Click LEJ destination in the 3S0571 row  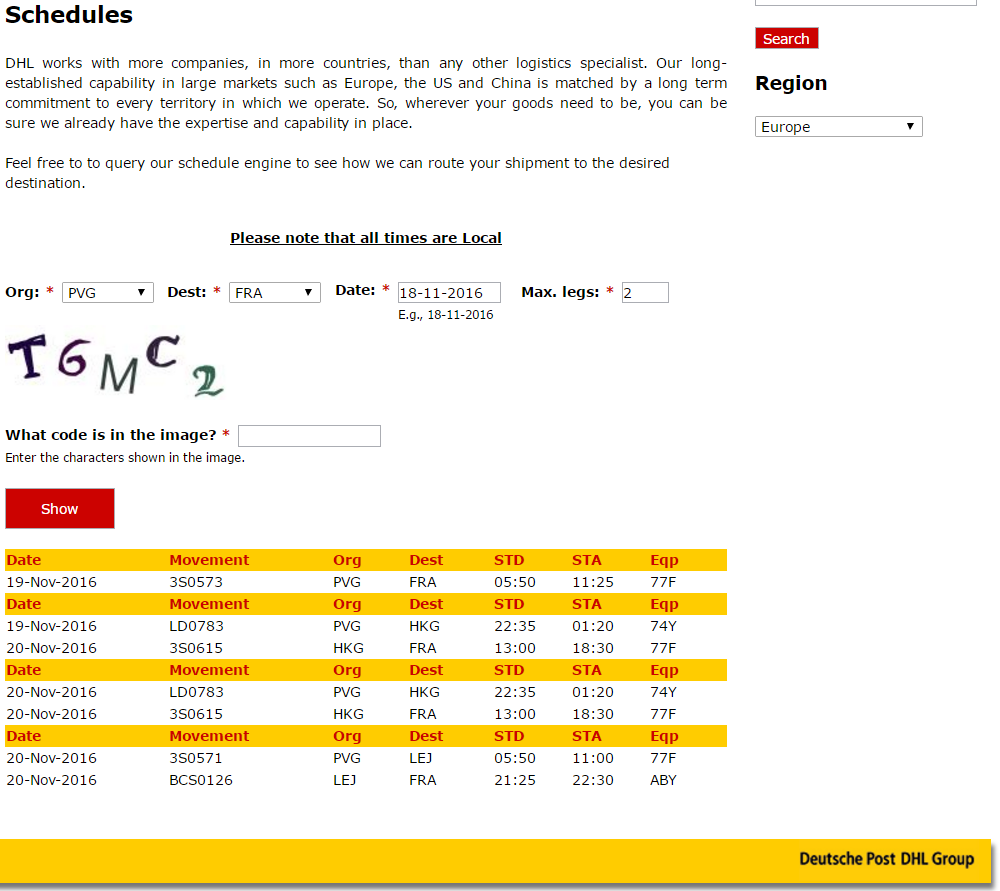coord(420,758)
